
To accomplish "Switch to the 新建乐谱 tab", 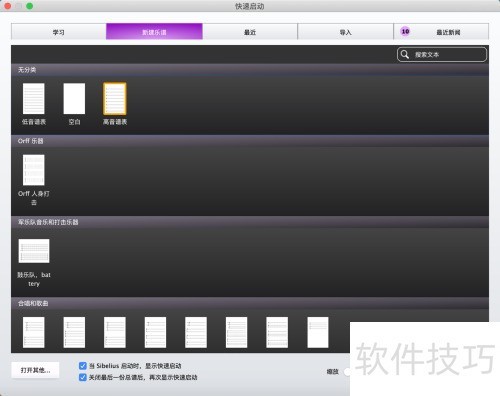I will tap(154, 32).
